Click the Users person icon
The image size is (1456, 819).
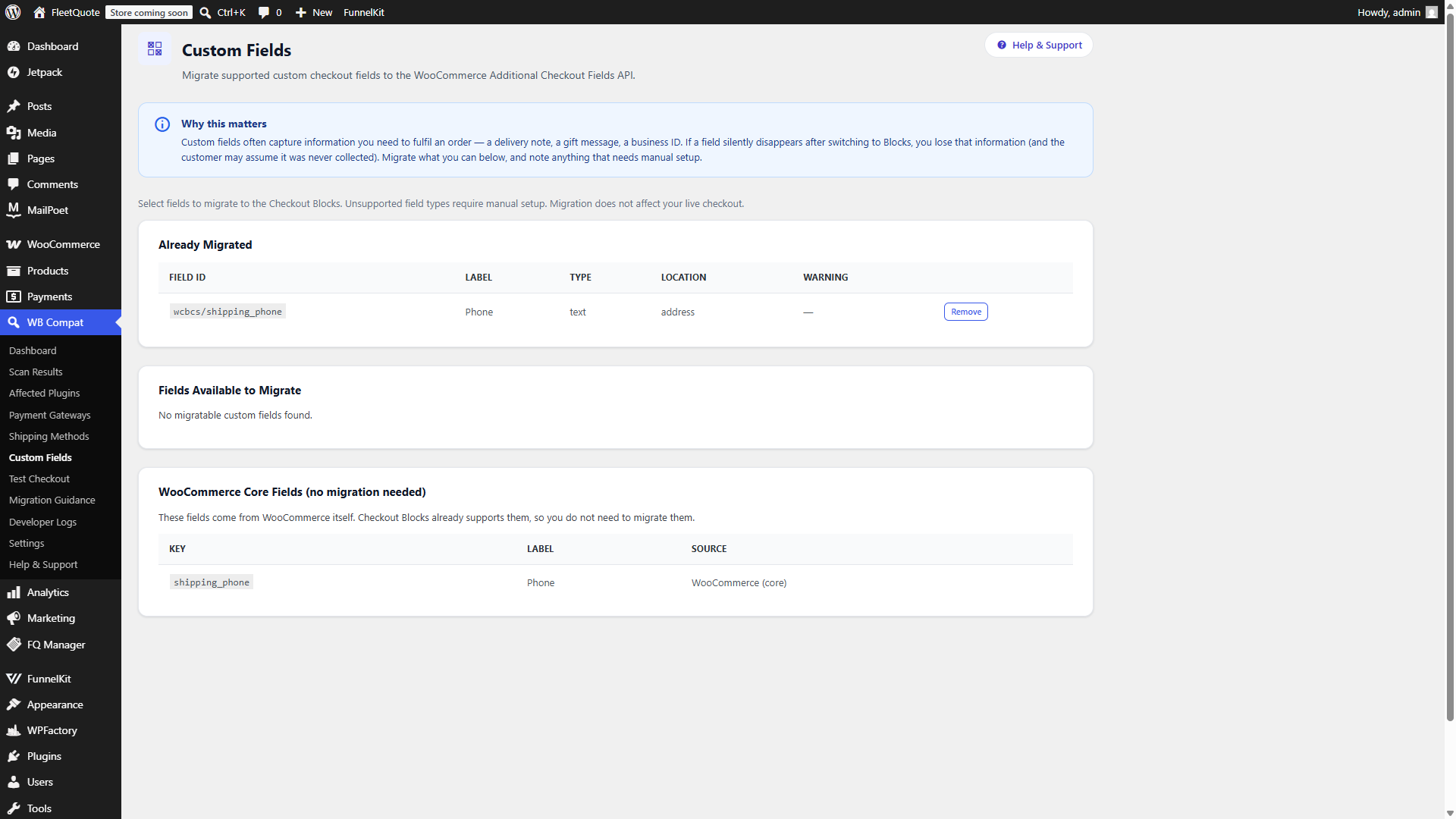pos(14,782)
